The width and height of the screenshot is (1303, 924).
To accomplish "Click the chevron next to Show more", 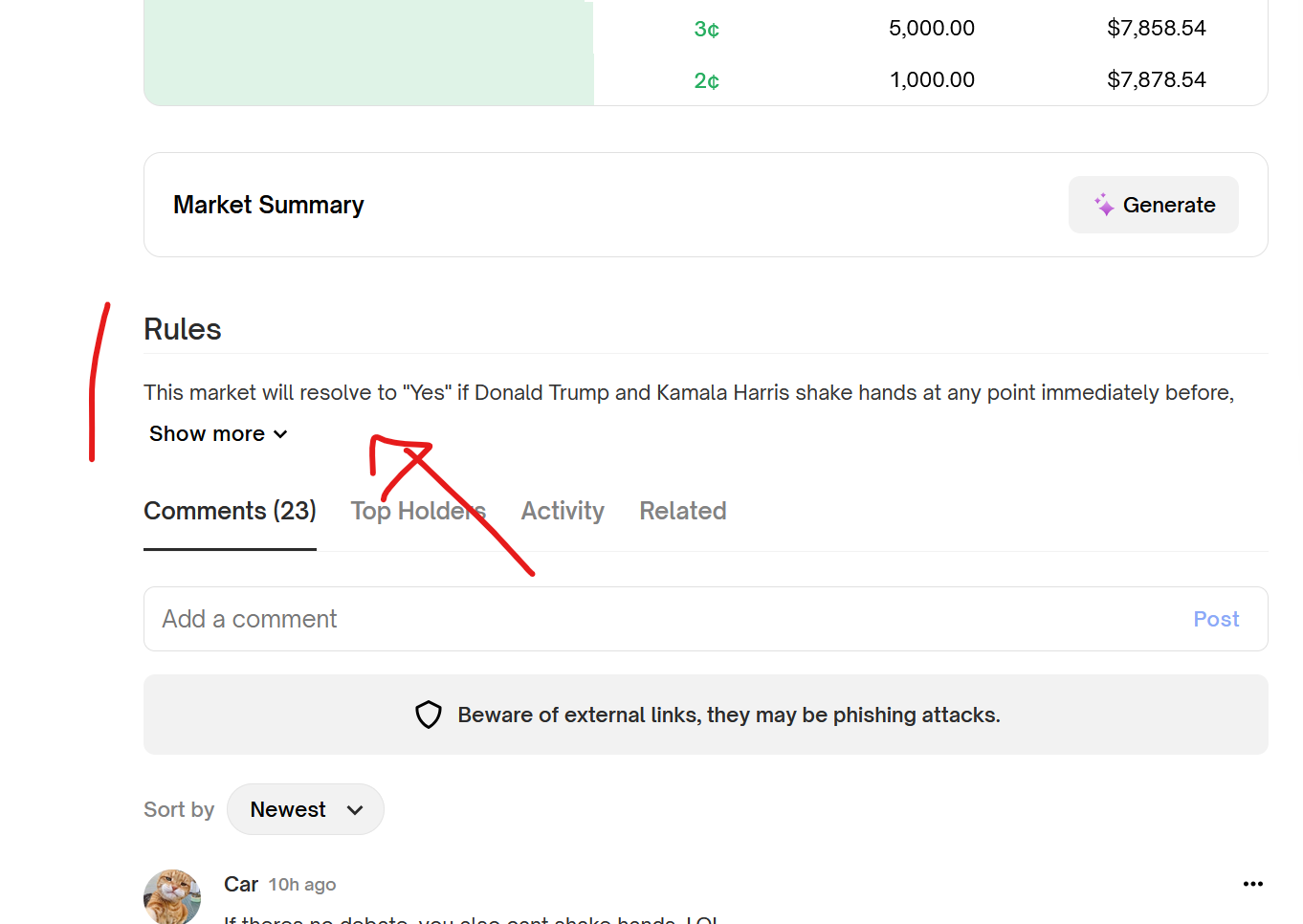I will click(x=280, y=434).
